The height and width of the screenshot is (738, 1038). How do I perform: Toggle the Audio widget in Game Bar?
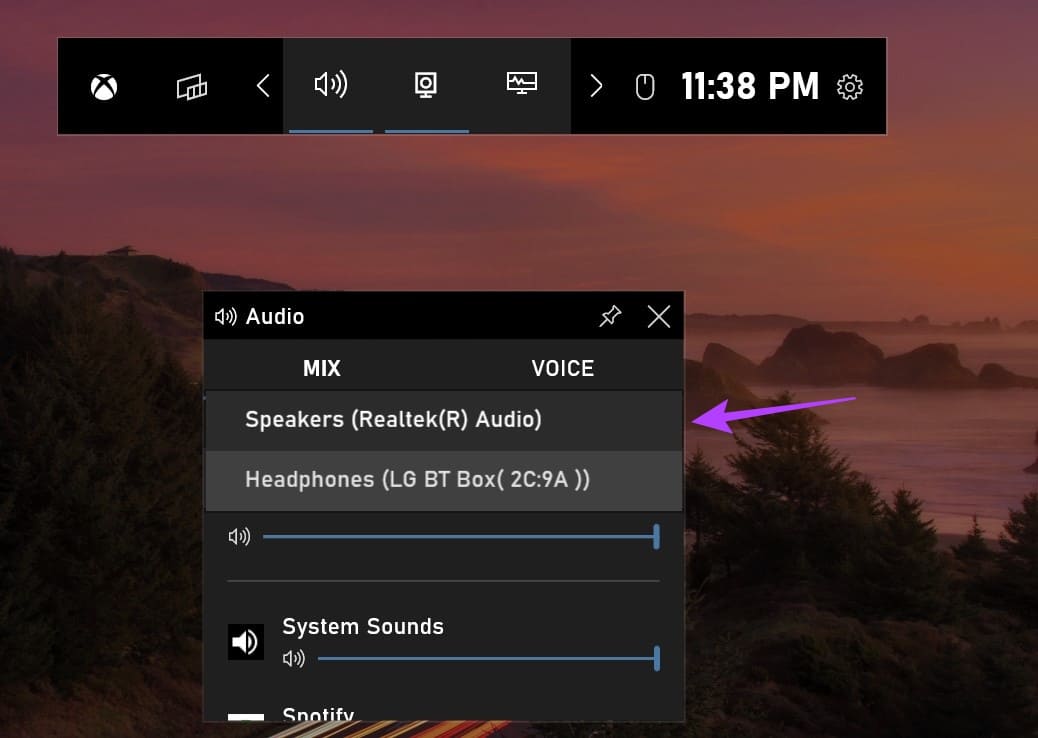pyautogui.click(x=330, y=85)
